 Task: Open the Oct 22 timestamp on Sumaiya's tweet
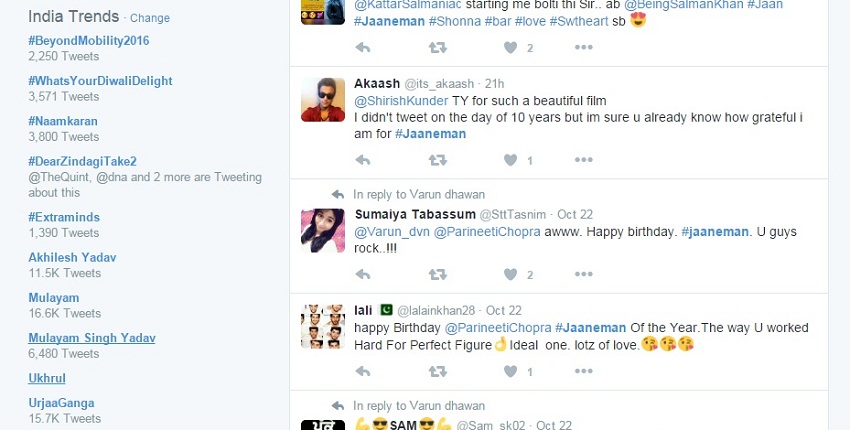576,214
